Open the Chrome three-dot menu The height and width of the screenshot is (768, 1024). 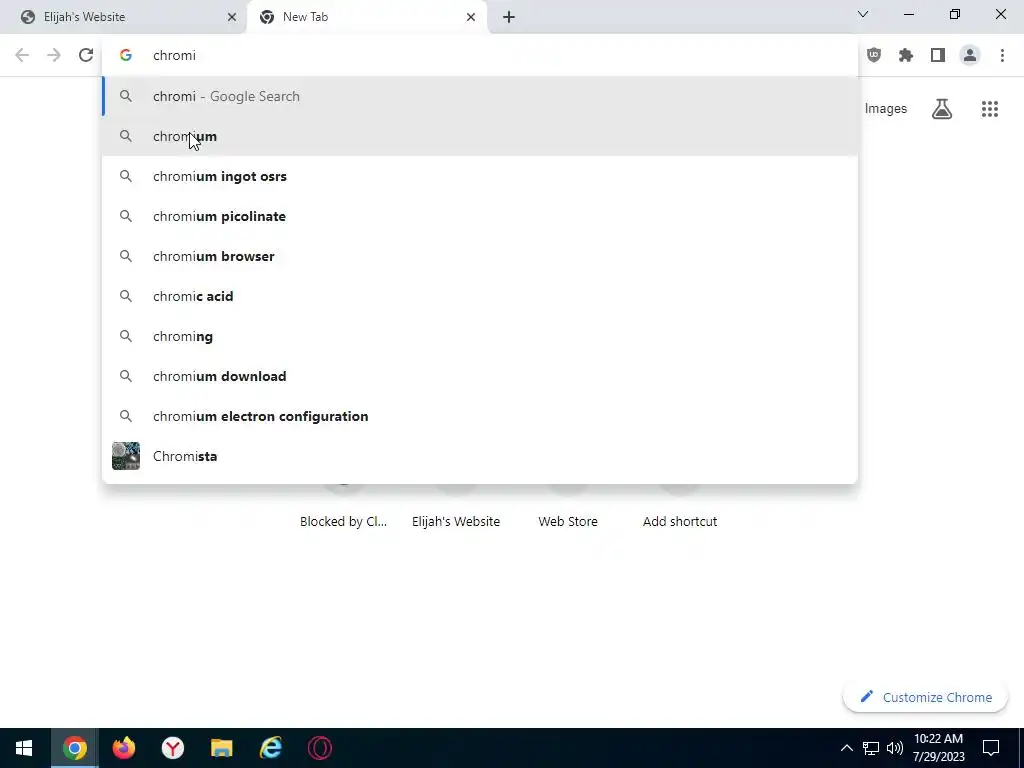tap(1002, 56)
